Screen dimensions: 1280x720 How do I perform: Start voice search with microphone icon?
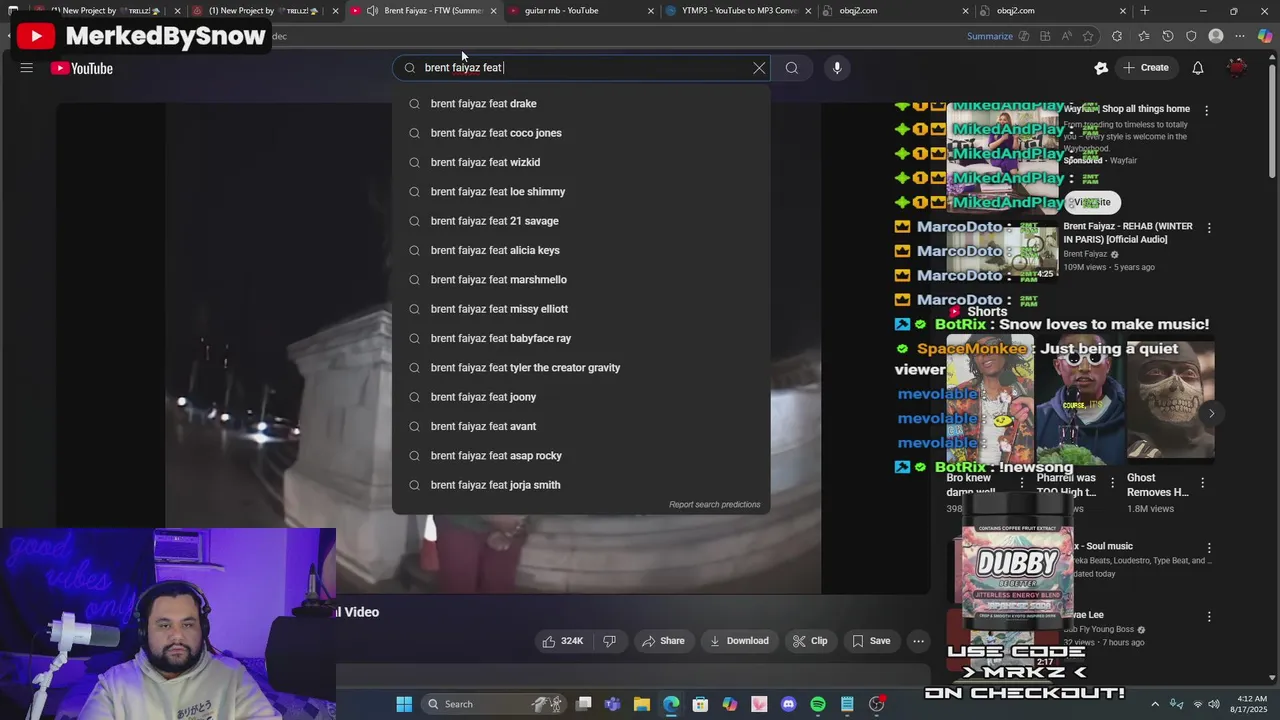(x=837, y=68)
